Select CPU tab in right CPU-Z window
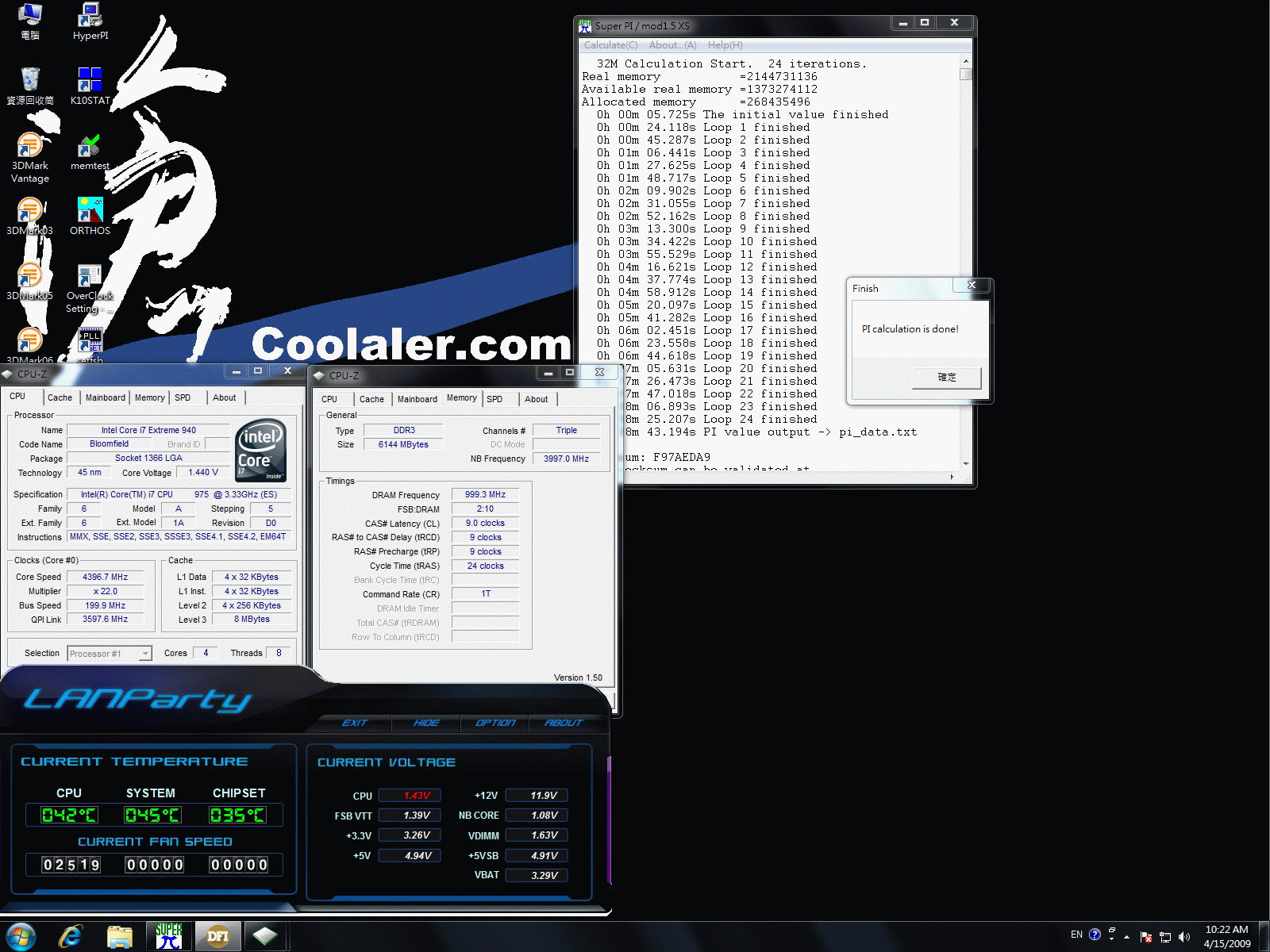This screenshot has width=1270, height=952. coord(329,399)
